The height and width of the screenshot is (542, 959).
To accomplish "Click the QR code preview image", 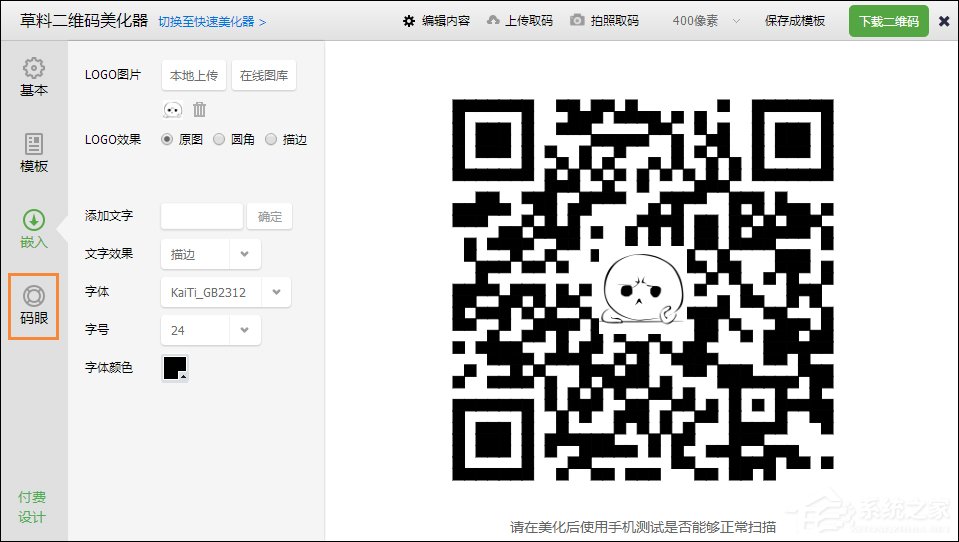I will click(x=642, y=289).
